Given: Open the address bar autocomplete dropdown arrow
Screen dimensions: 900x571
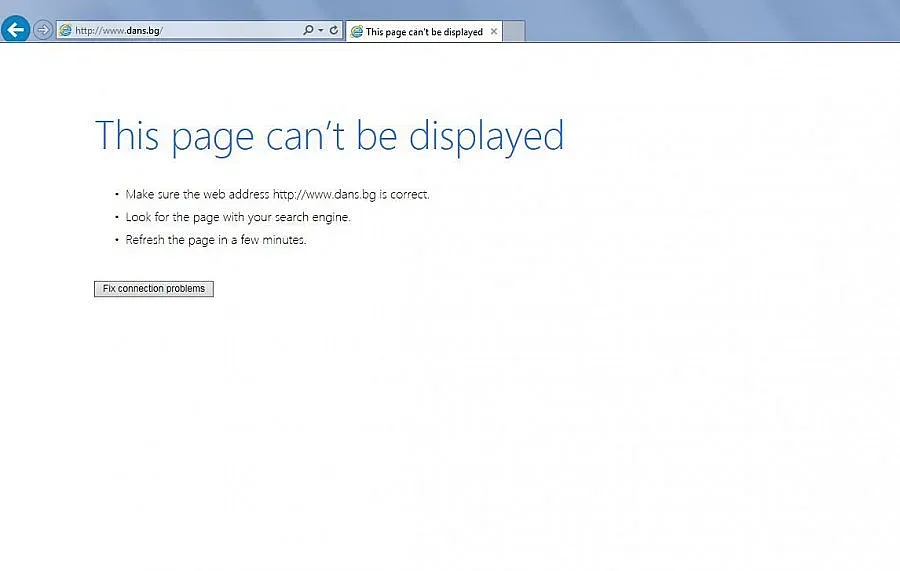Looking at the screenshot, I should coord(320,30).
